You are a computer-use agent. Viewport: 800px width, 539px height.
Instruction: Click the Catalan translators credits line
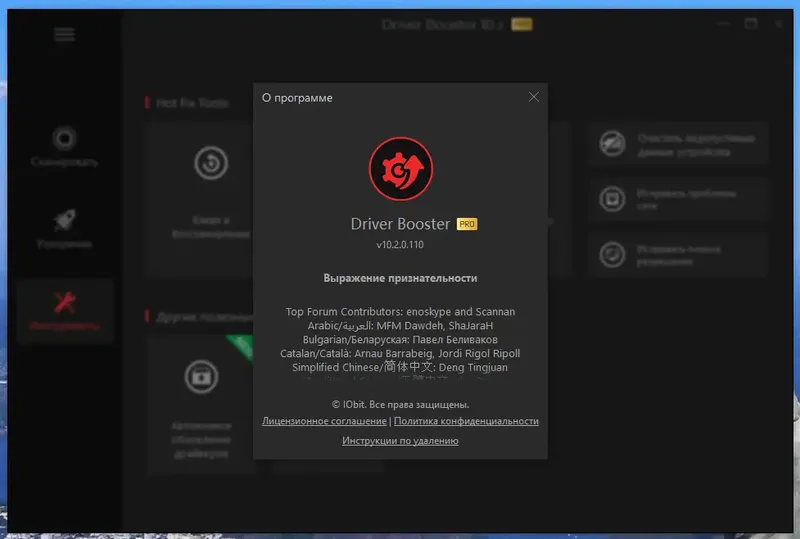click(x=401, y=353)
